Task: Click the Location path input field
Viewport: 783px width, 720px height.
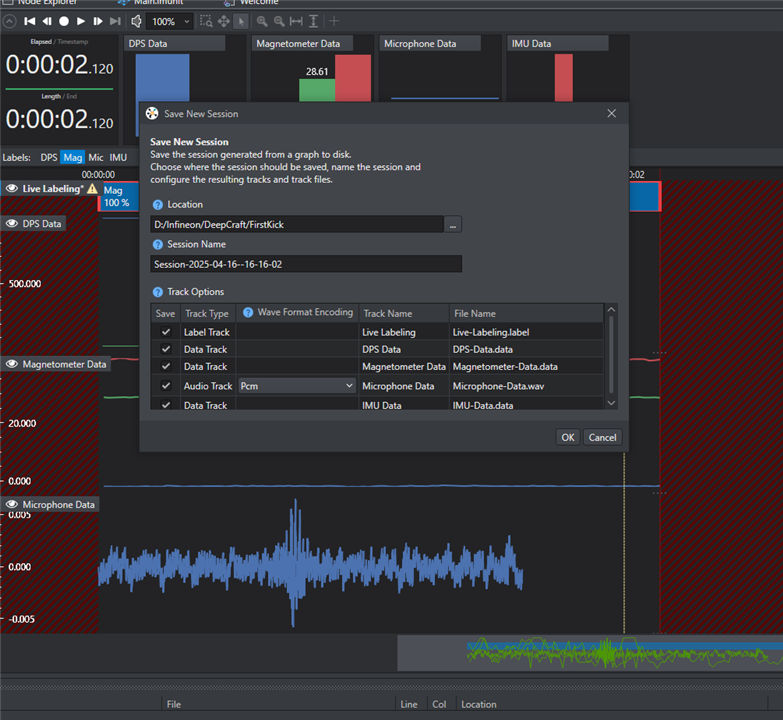Action: pyautogui.click(x=297, y=225)
